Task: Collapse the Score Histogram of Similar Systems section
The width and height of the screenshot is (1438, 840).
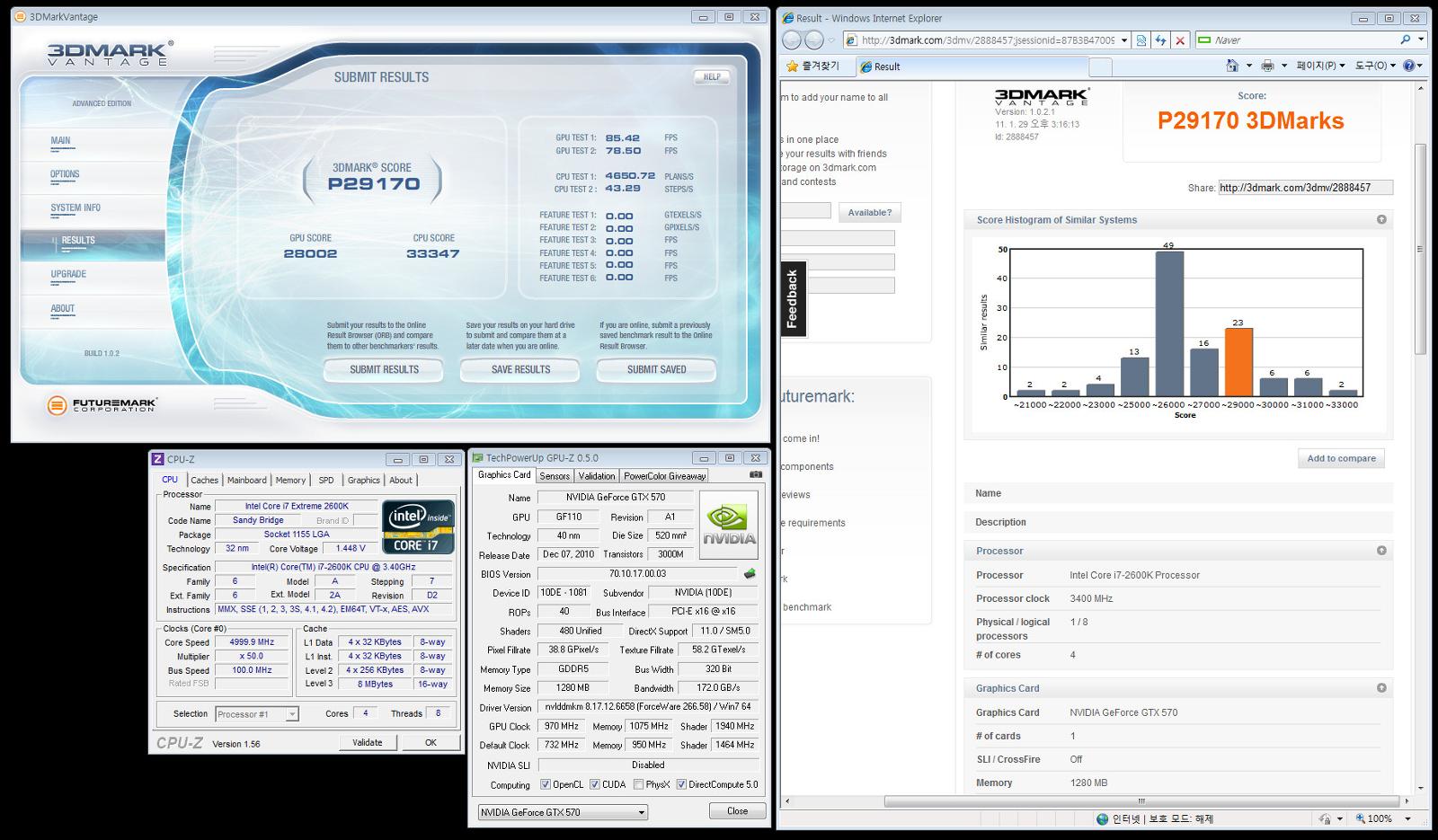Action: coord(1381,219)
